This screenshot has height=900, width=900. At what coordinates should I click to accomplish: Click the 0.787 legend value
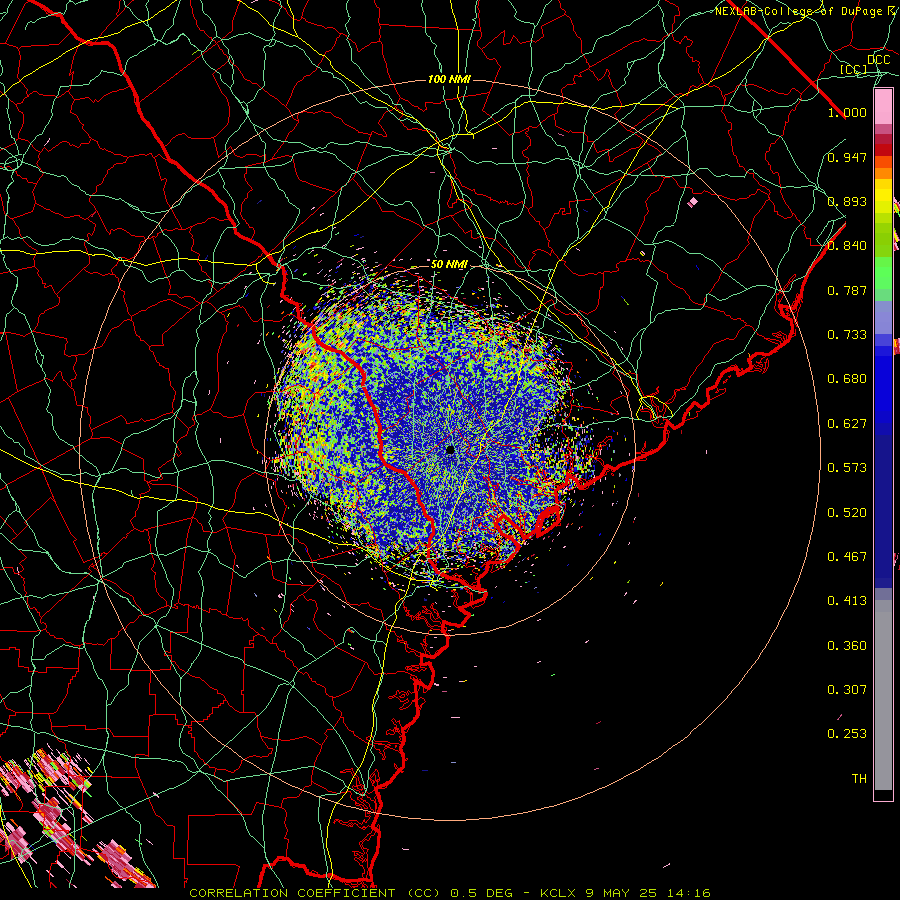(847, 290)
